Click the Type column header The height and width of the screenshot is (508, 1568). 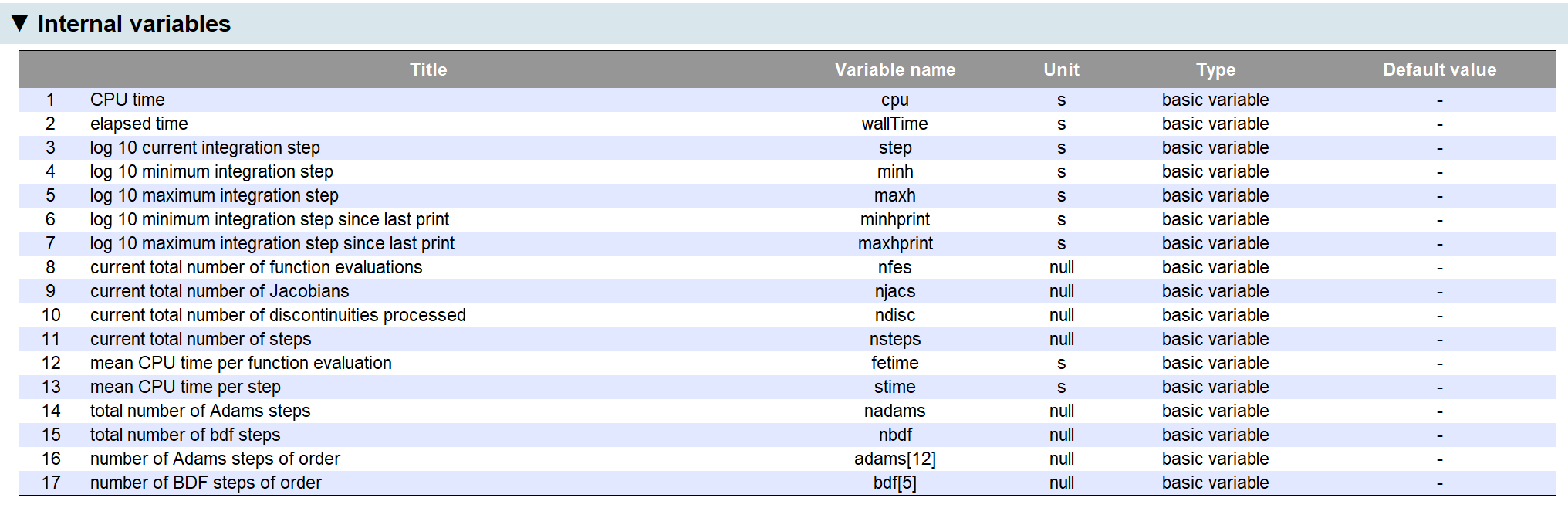pos(1216,69)
